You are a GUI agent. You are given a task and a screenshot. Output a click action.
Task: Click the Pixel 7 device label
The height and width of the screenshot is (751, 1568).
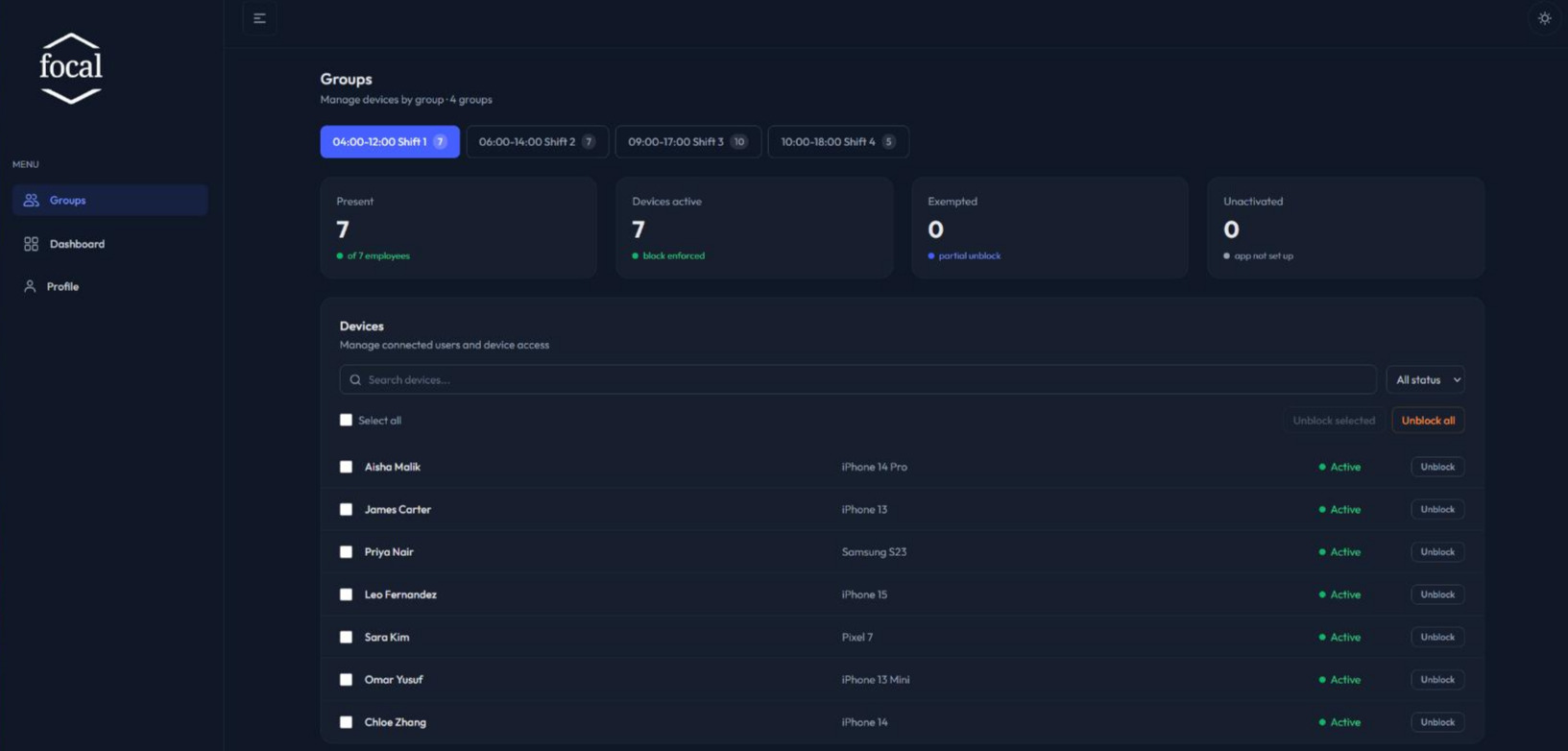click(857, 637)
